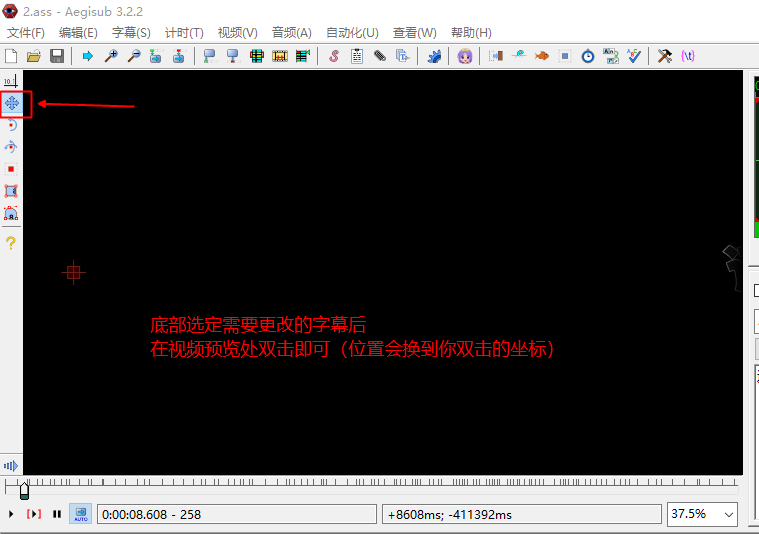Screen dimensions: 759x534
Task: Open Translation Assistant orange fish icon
Action: [542, 56]
